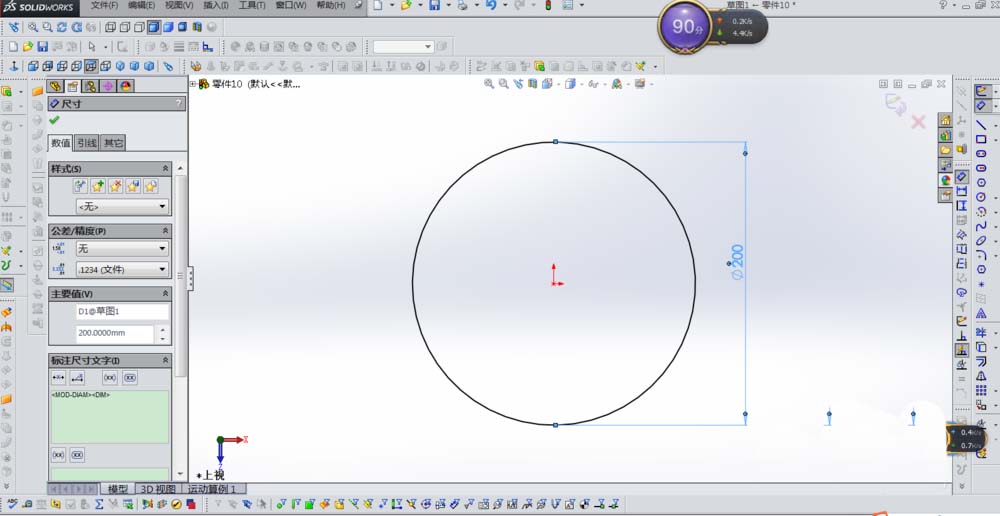Click the Select arrow cursor tool
Screen dimensions: 1000x516
click(92, 47)
